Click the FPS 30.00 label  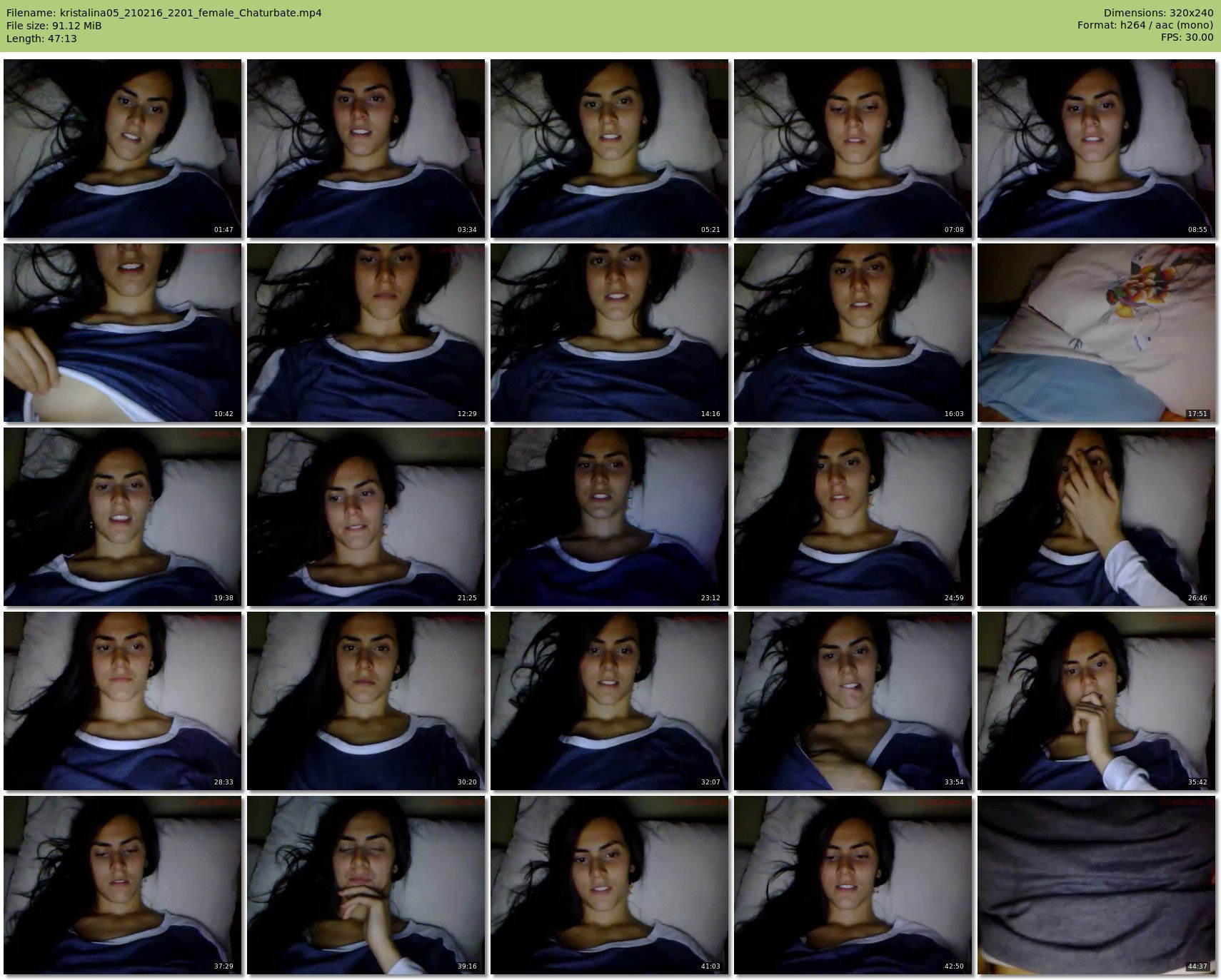tap(1187, 38)
